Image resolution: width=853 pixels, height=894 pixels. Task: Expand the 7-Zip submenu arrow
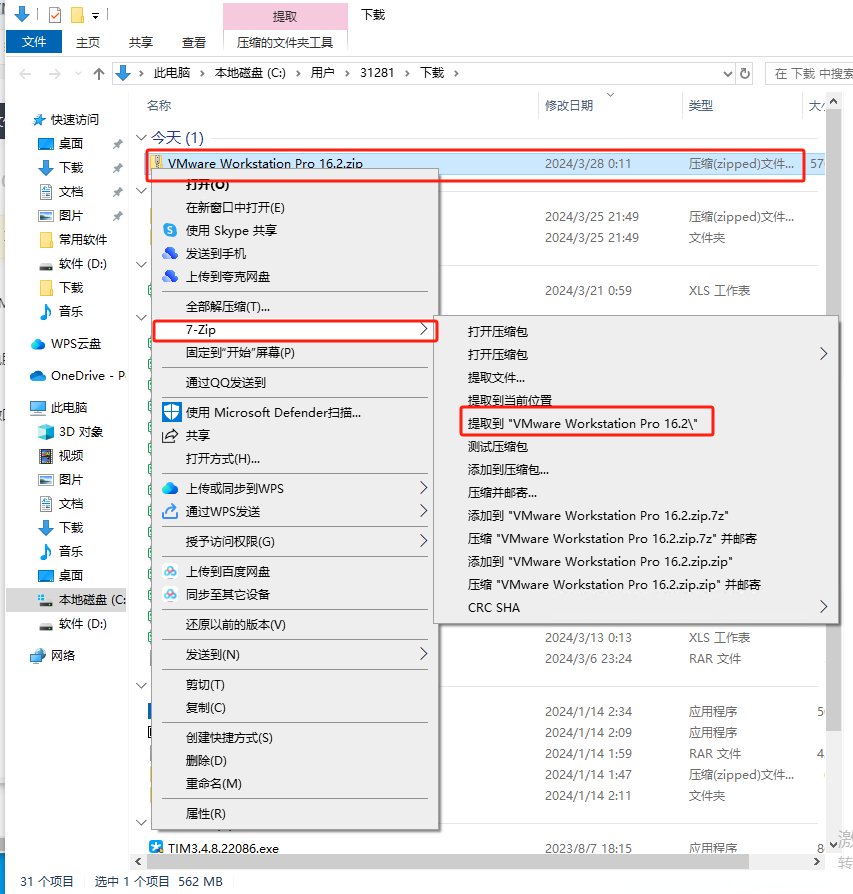pos(423,330)
